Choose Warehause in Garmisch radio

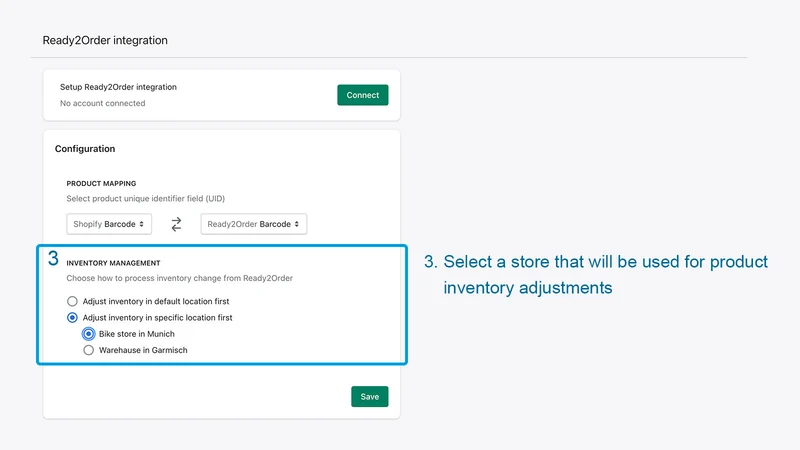(88, 350)
